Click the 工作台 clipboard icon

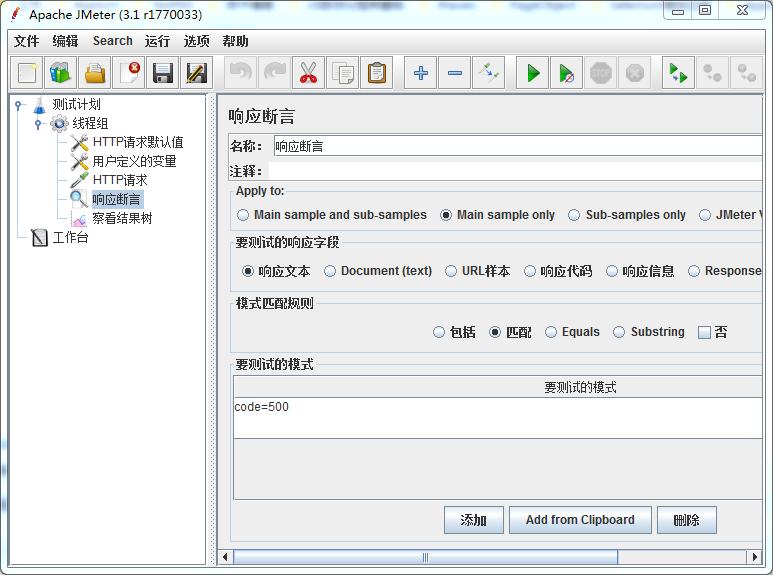pos(39,238)
